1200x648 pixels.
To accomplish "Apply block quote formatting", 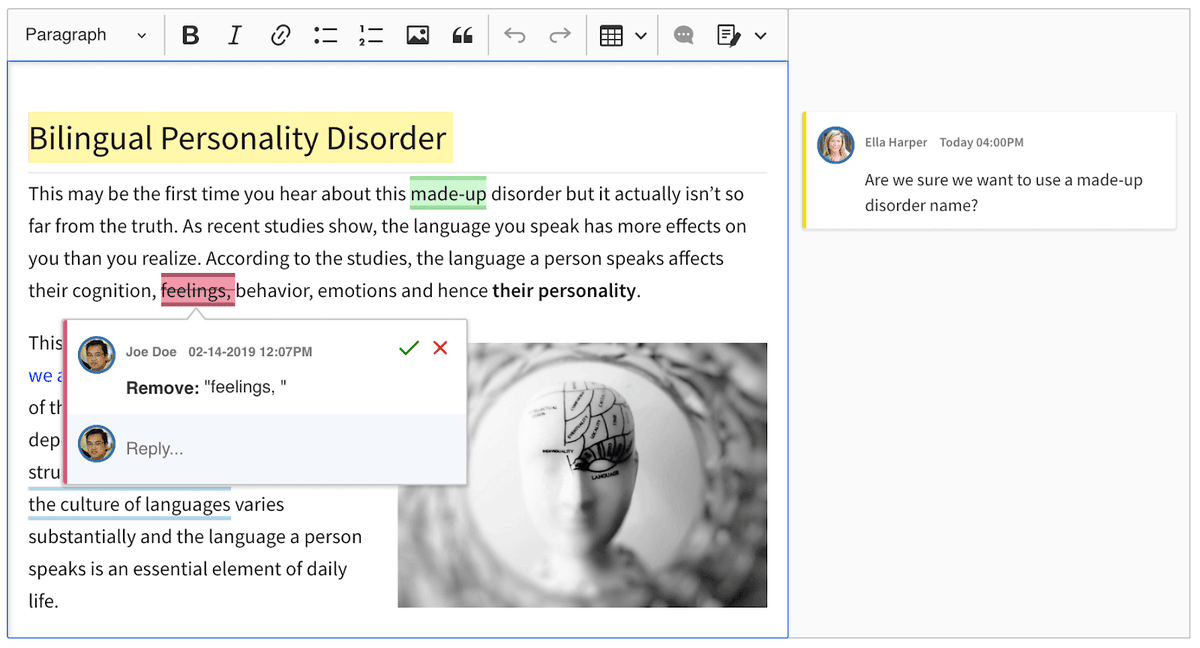I will (x=462, y=35).
